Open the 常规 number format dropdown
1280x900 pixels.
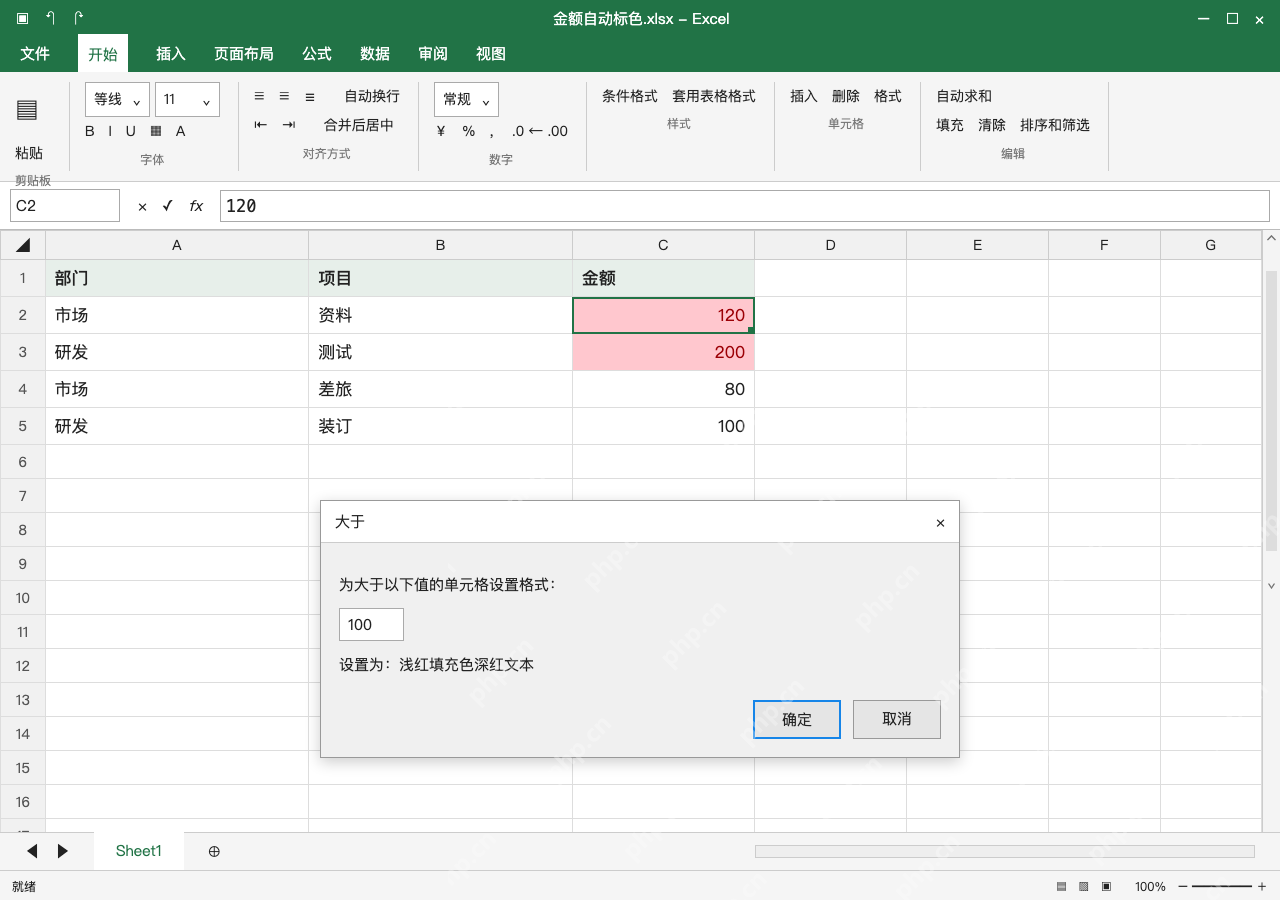coord(466,99)
